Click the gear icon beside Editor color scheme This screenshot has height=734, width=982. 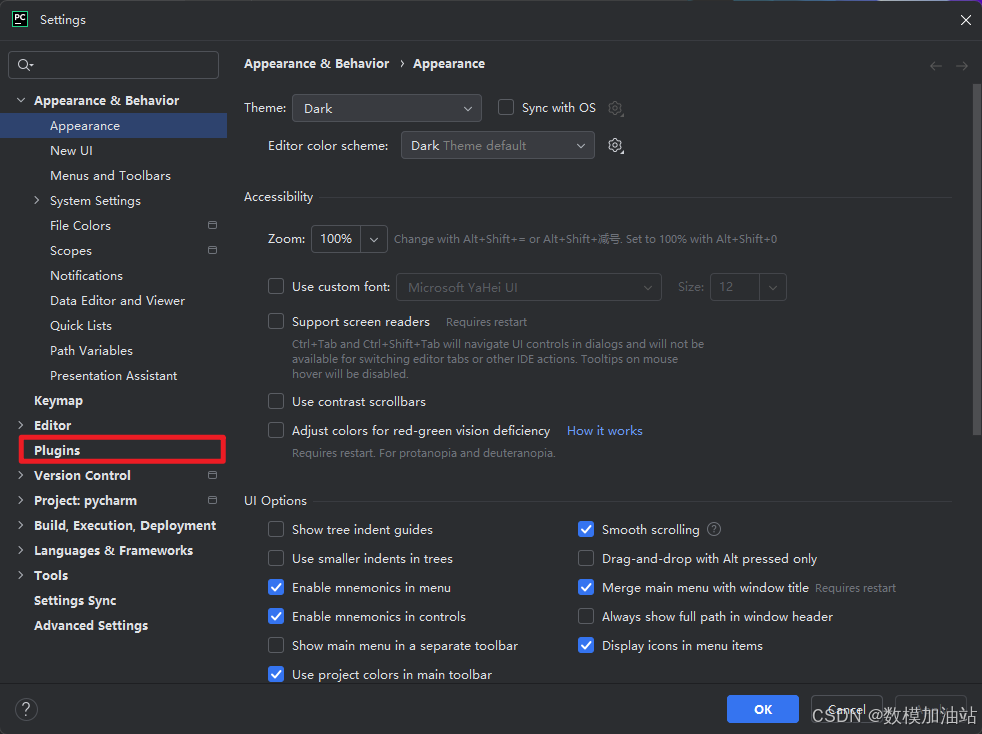pyautogui.click(x=615, y=146)
